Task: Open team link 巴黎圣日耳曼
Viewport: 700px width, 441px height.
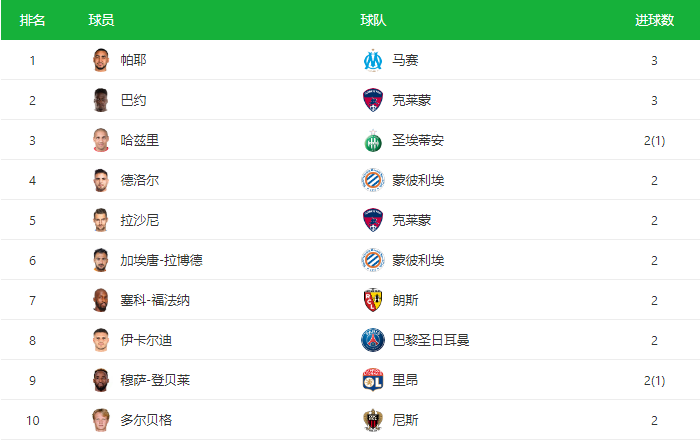Action: [x=431, y=340]
